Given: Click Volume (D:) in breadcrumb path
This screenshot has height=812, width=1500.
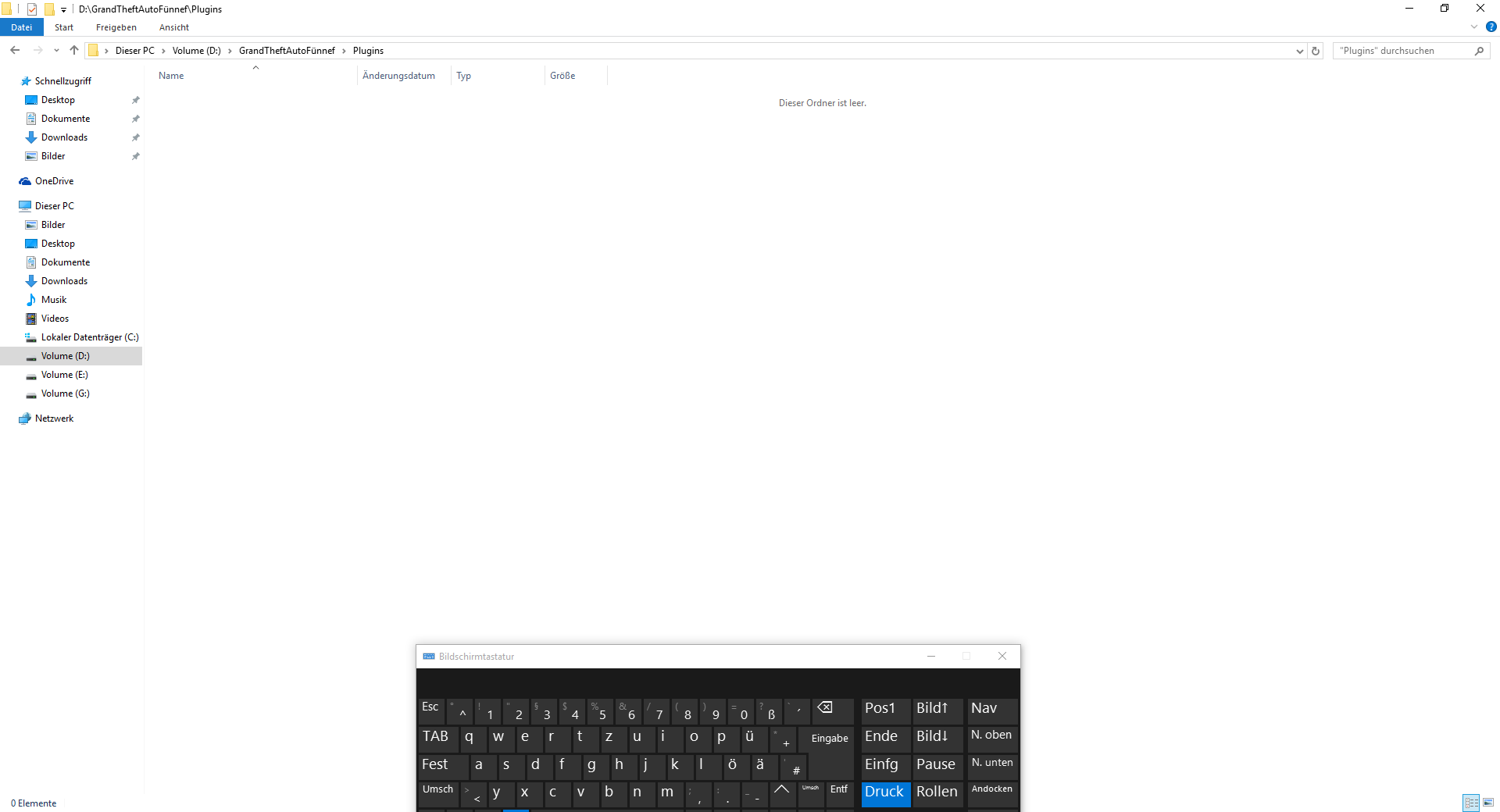Looking at the screenshot, I should (x=197, y=51).
